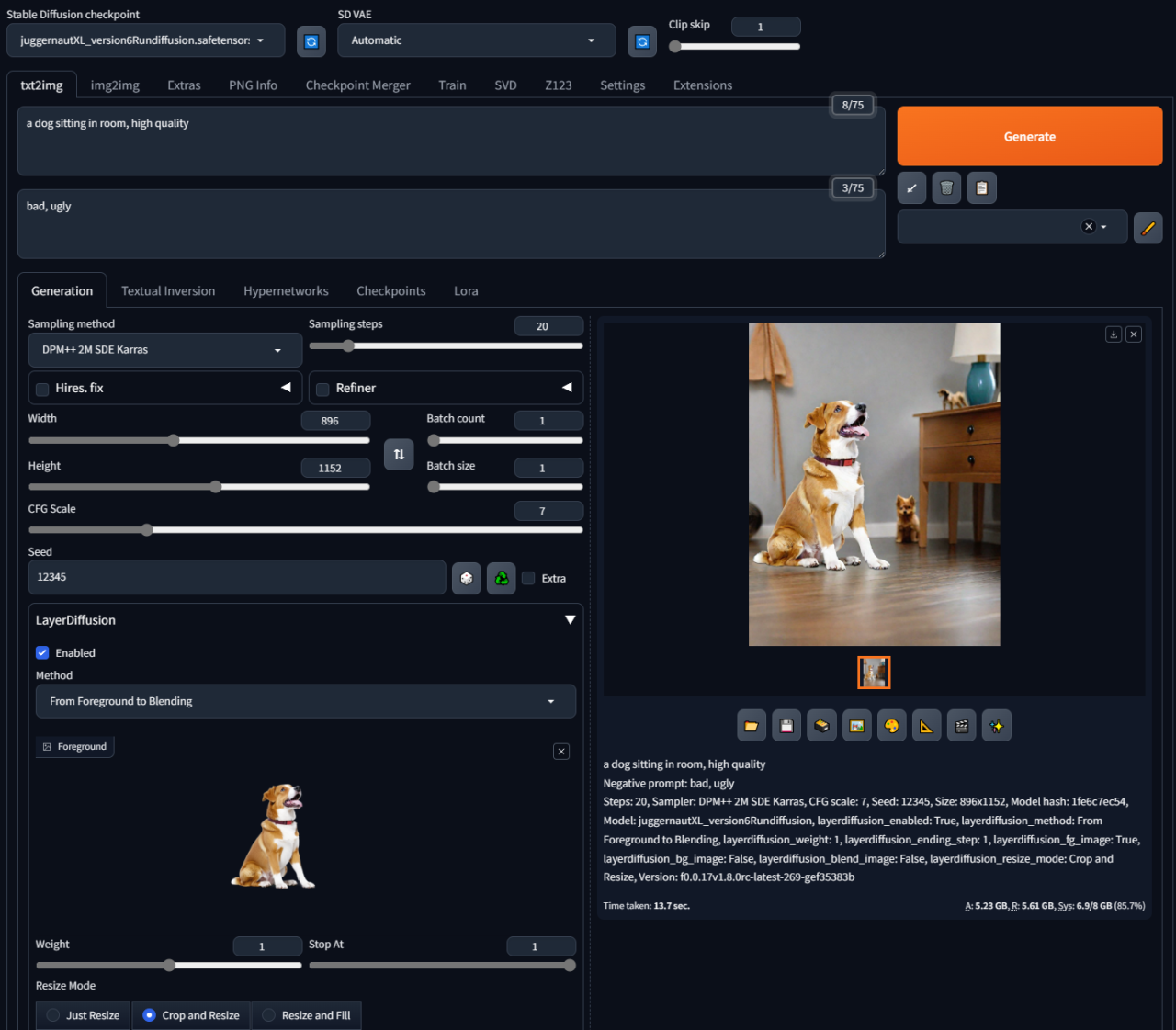Screen dimensions: 1176x1030
Task: Click the sparkle upscale icon below the image
Action: tap(996, 726)
